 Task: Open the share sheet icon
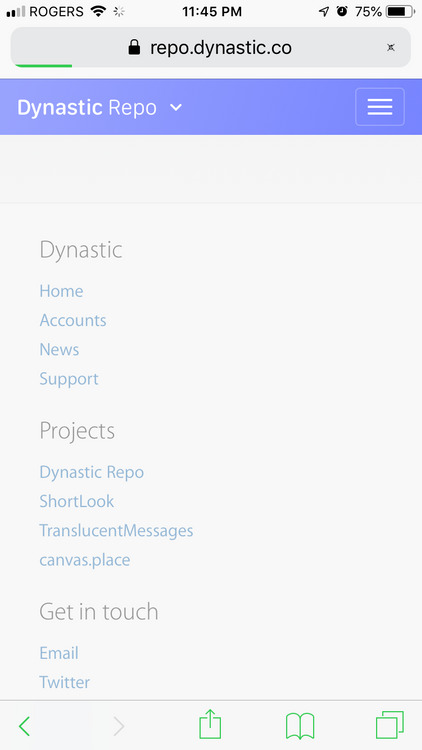[210, 724]
